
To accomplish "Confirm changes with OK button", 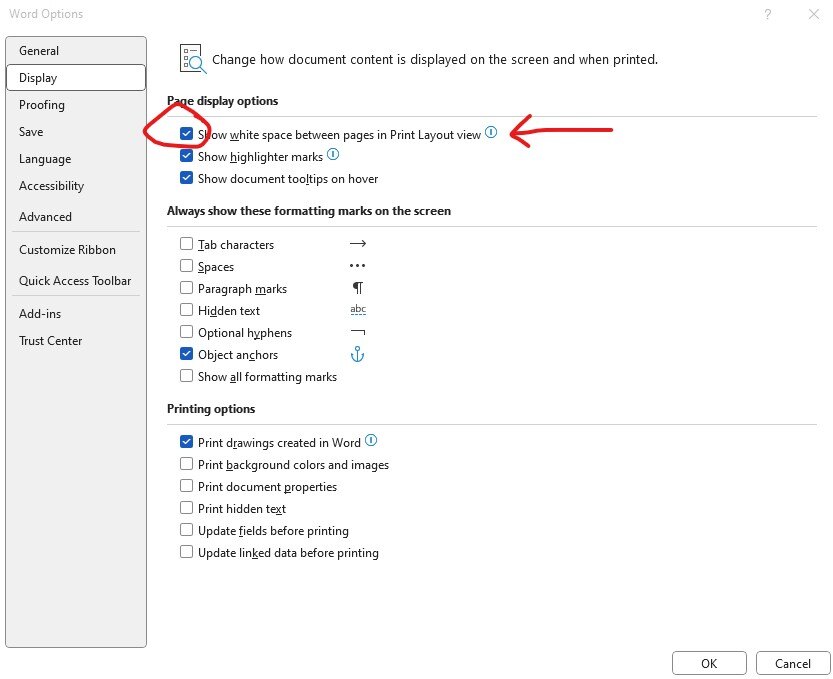I will point(709,664).
